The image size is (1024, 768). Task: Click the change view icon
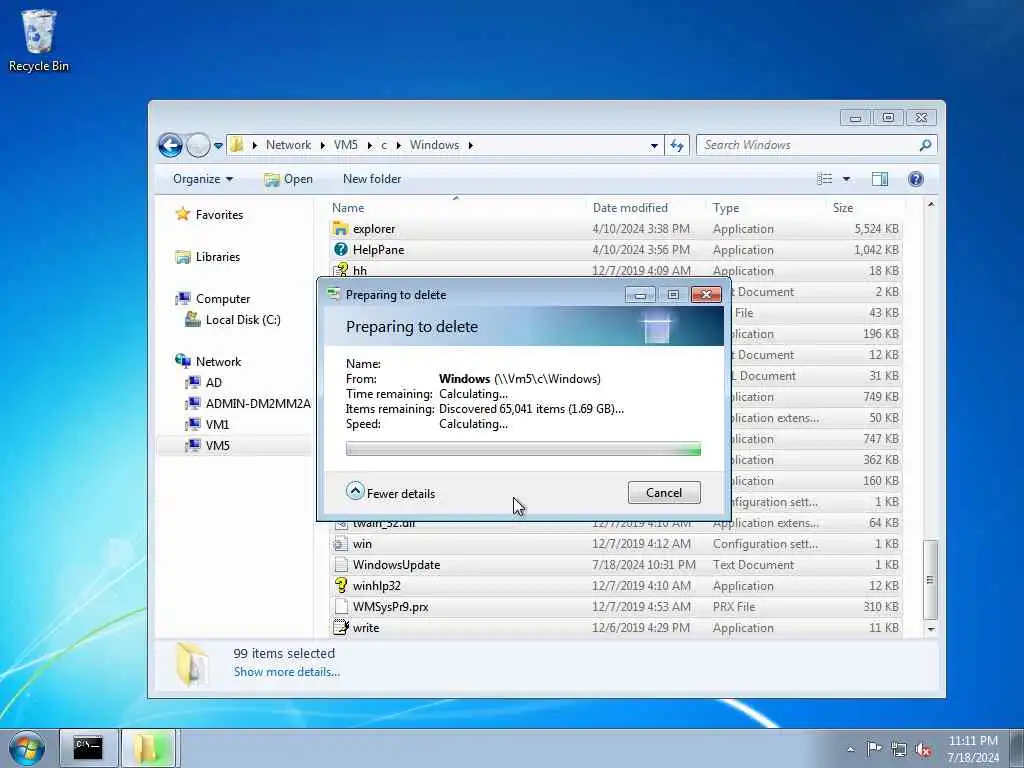coord(825,179)
